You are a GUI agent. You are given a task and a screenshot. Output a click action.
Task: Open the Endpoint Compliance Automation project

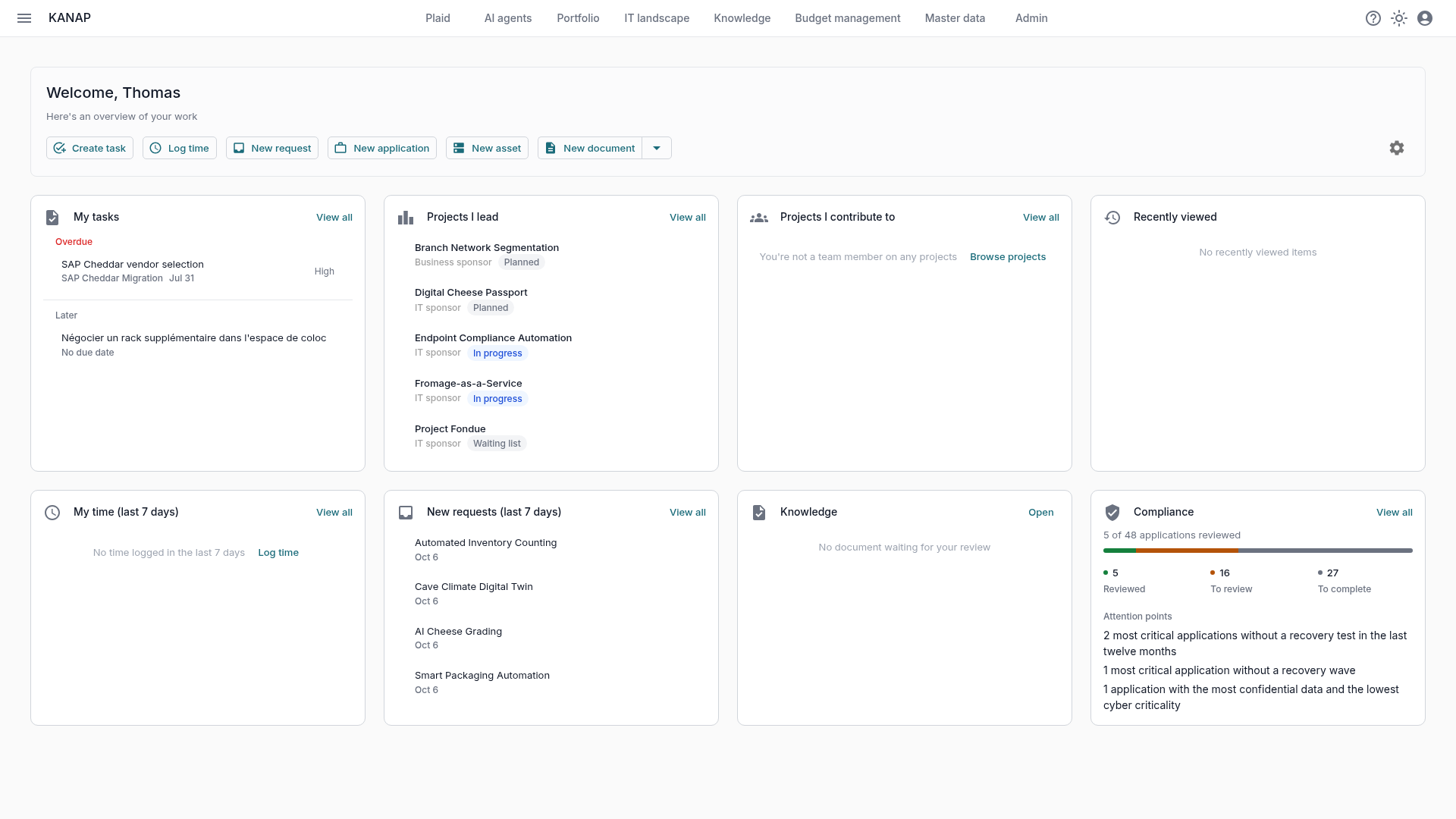551,346
